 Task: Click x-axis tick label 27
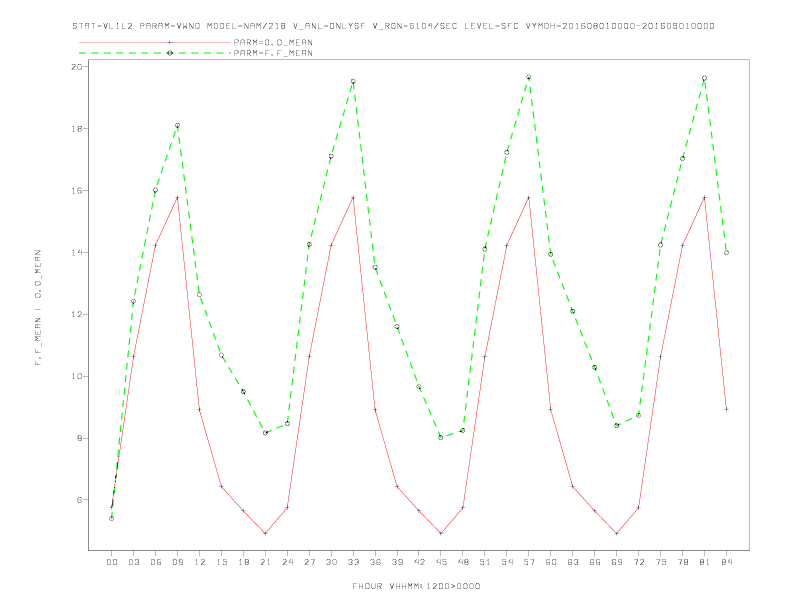tap(309, 562)
